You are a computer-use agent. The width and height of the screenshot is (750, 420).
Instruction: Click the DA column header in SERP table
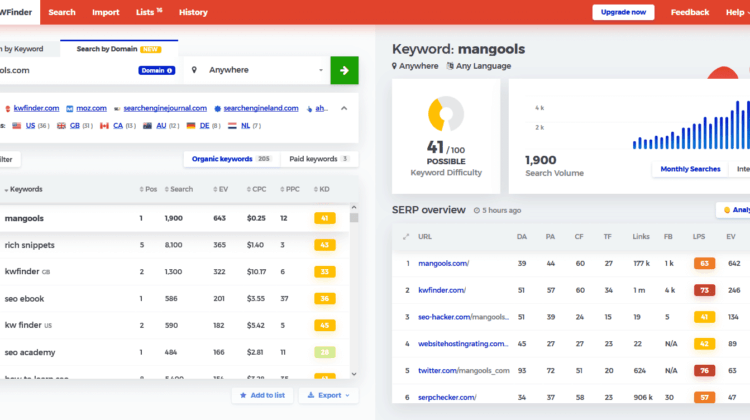pyautogui.click(x=521, y=237)
